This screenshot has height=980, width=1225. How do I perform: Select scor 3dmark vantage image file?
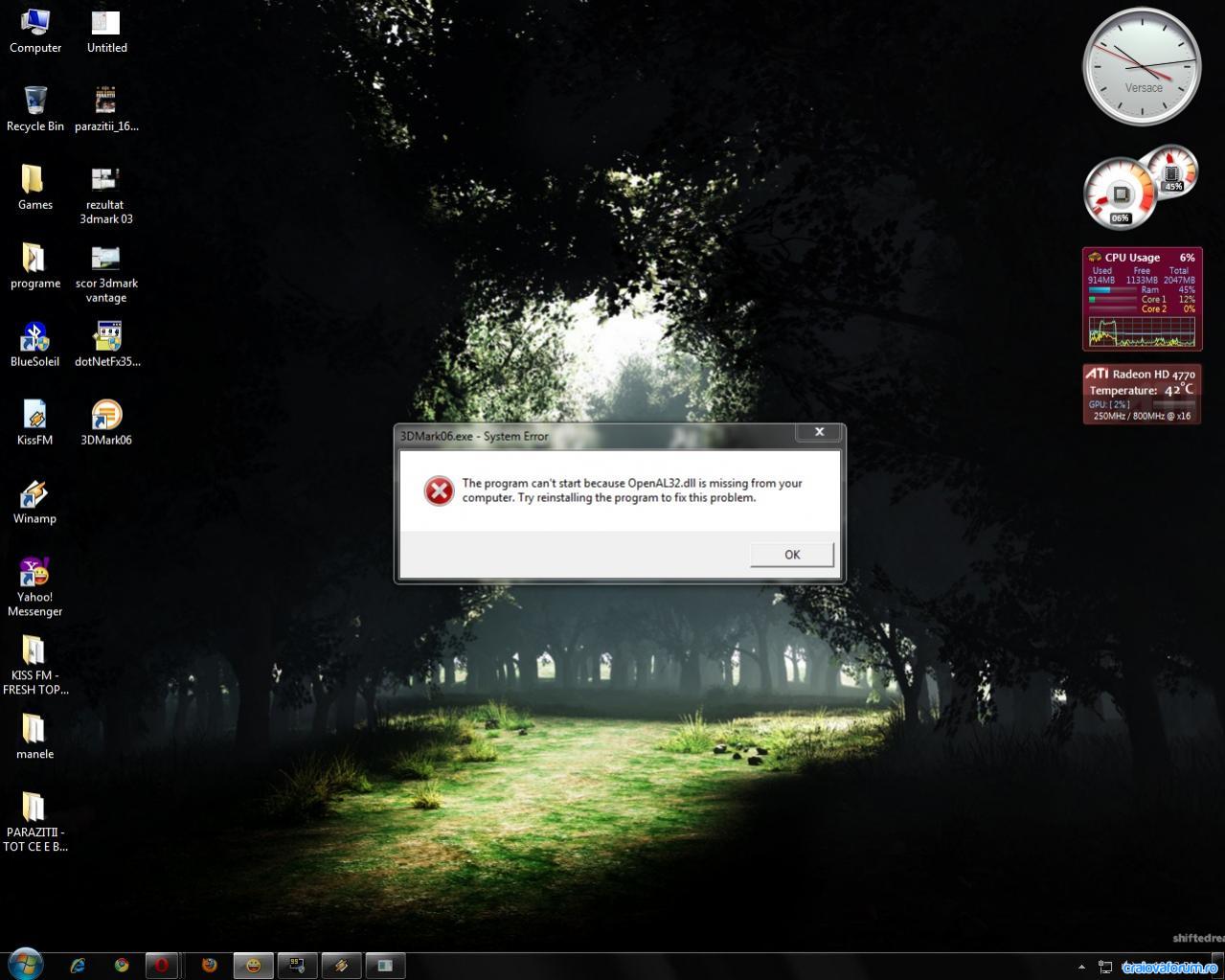point(106,273)
